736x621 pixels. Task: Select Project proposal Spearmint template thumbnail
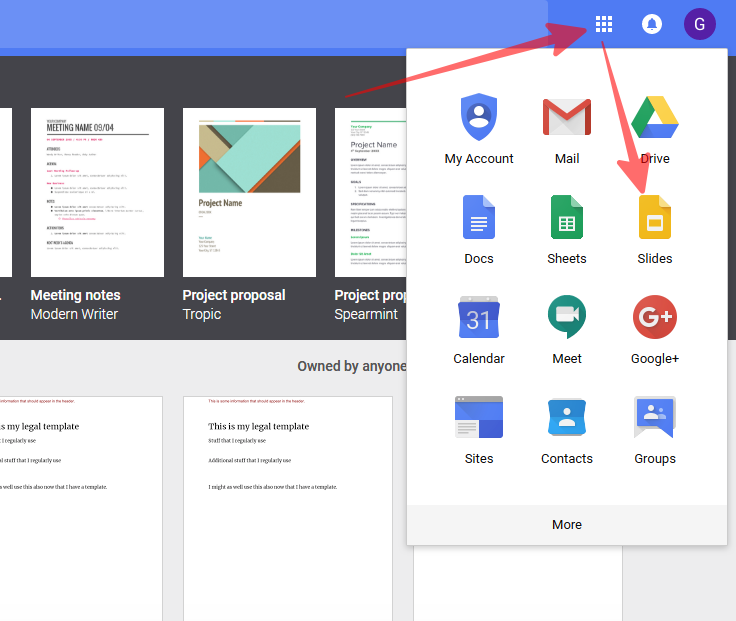tap(370, 192)
